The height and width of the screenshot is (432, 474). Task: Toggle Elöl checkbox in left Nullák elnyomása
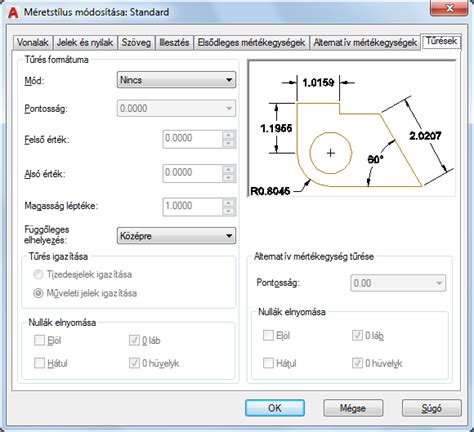39,341
